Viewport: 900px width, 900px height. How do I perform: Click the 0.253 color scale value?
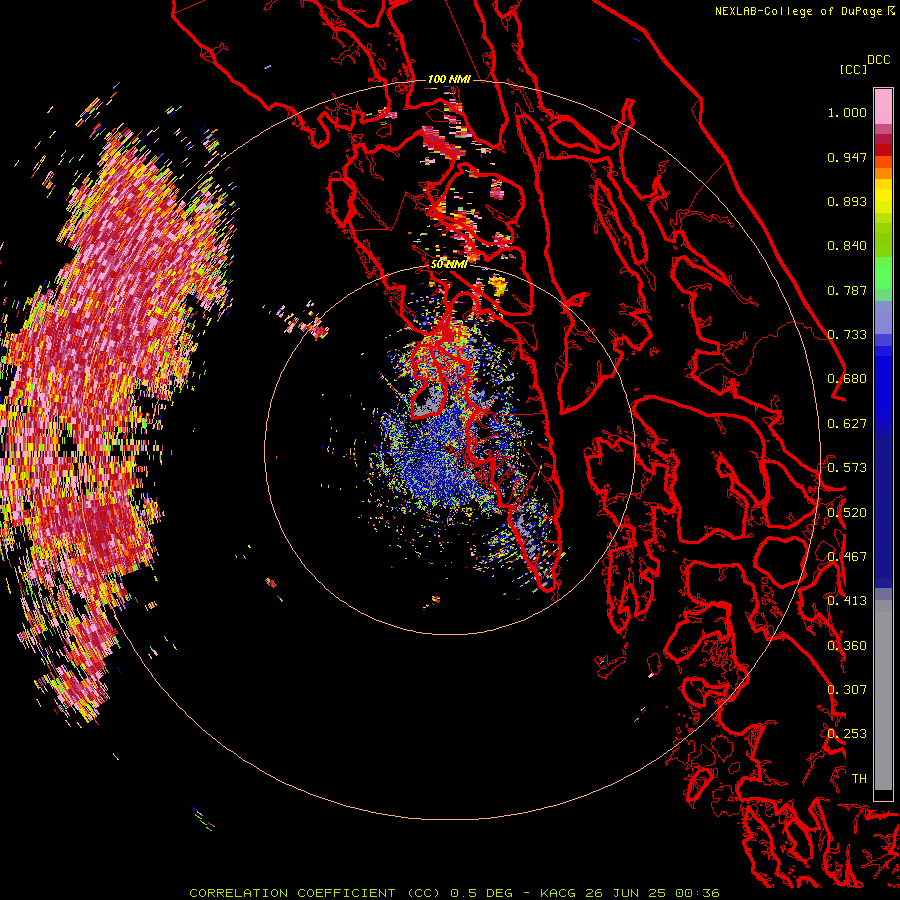(x=847, y=734)
